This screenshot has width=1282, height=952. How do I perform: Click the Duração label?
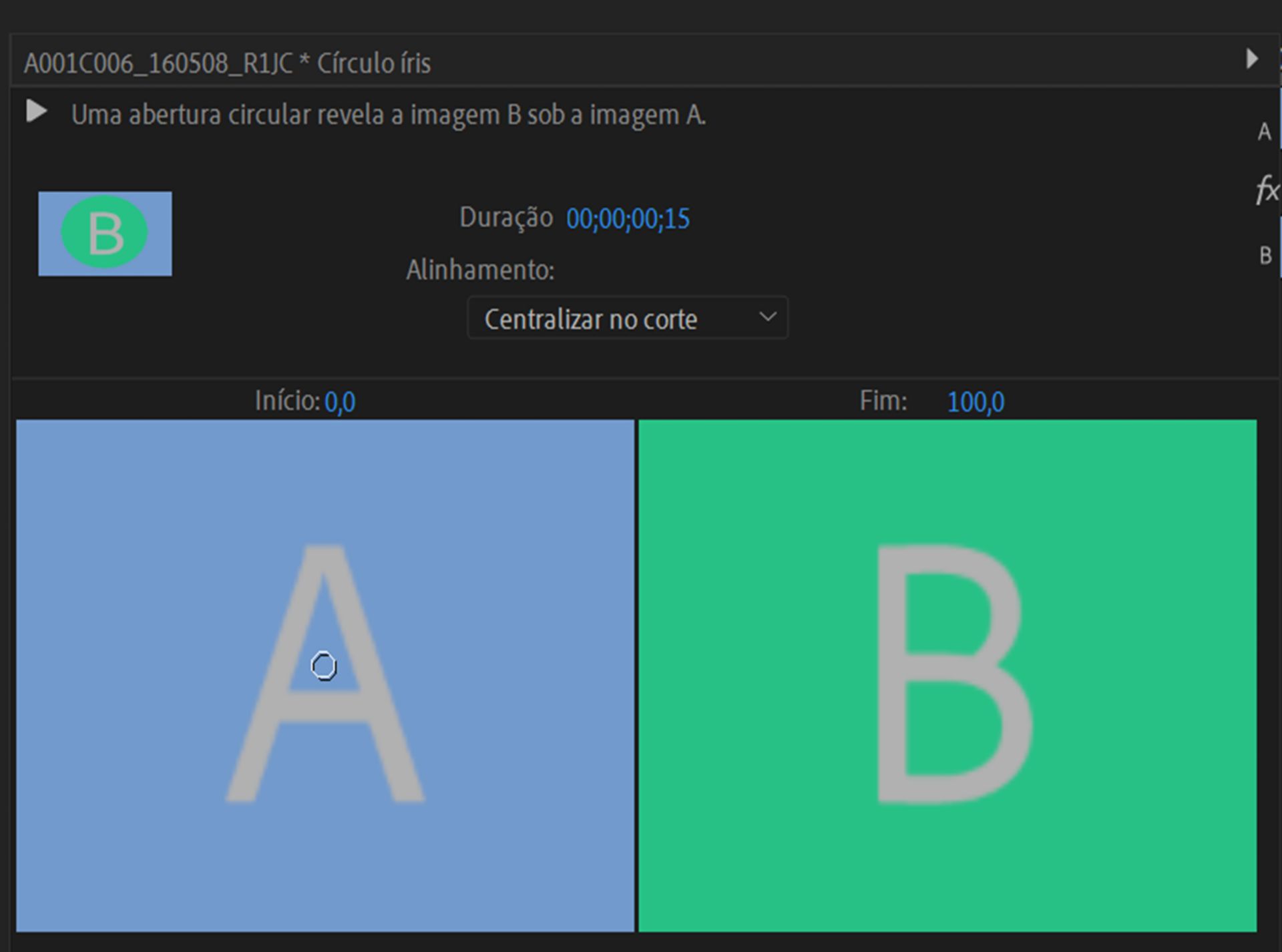505,218
